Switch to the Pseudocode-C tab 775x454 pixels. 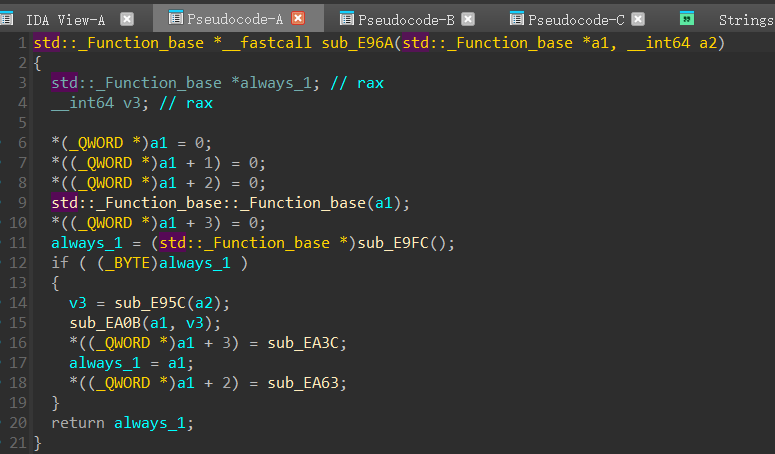pos(576,20)
